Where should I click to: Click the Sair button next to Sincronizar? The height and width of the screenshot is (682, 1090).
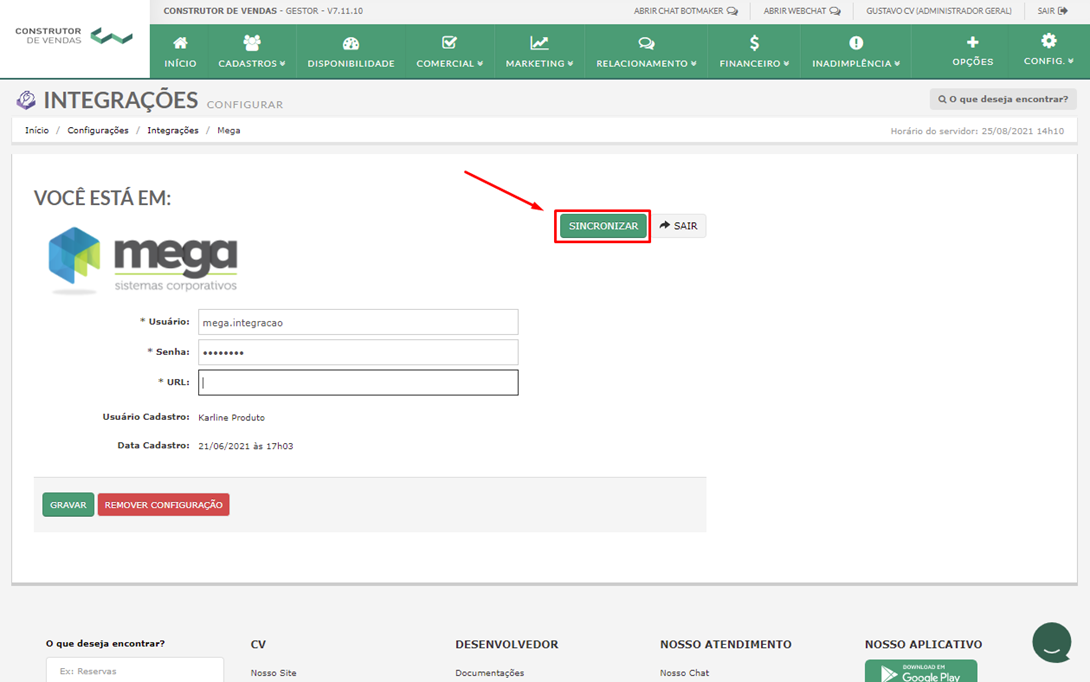coord(678,226)
